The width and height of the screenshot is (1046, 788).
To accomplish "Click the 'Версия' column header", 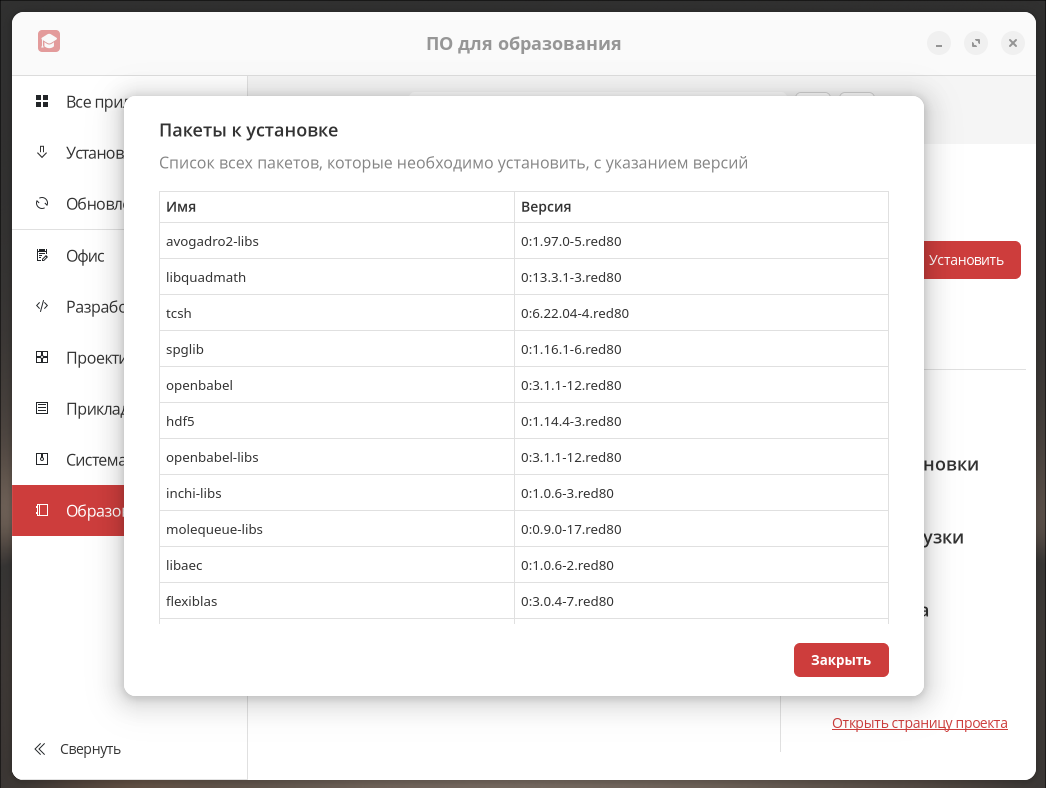I will pyautogui.click(x=700, y=207).
